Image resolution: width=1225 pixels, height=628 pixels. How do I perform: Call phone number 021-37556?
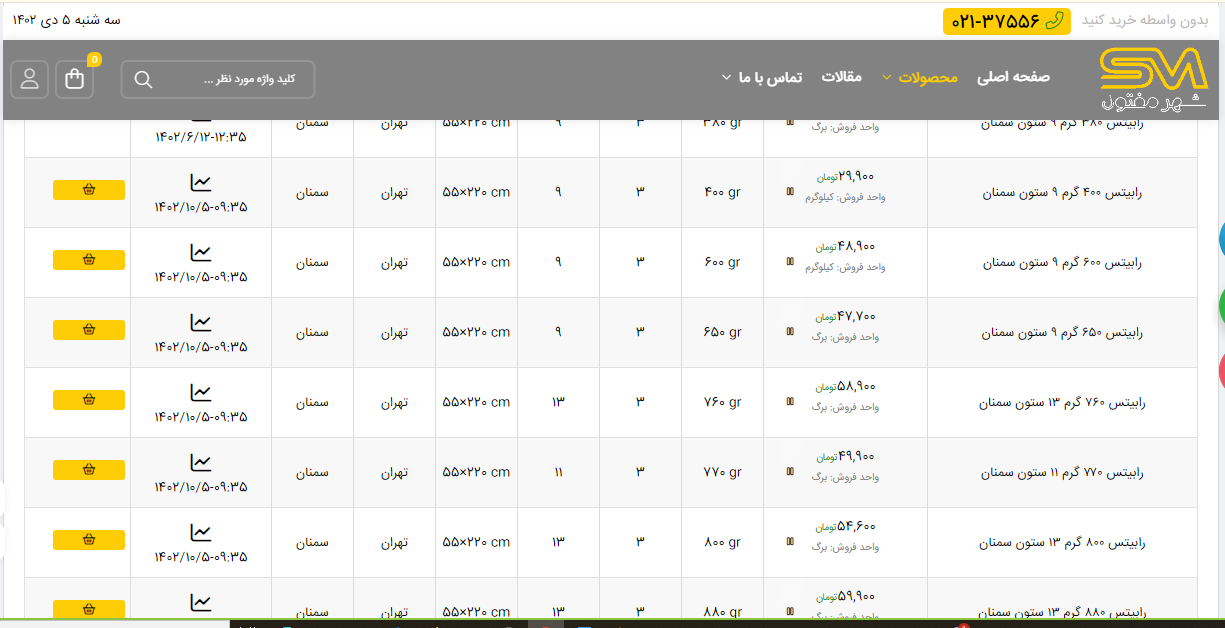click(x=1006, y=21)
